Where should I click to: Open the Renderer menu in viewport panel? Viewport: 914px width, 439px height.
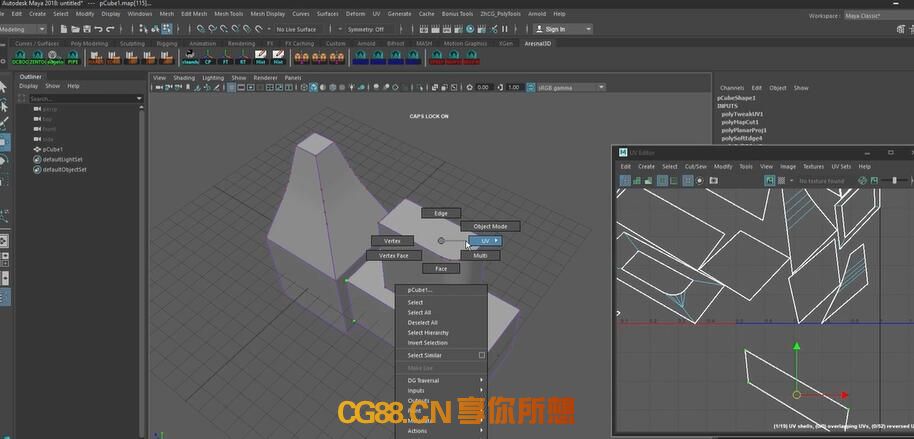click(265, 78)
